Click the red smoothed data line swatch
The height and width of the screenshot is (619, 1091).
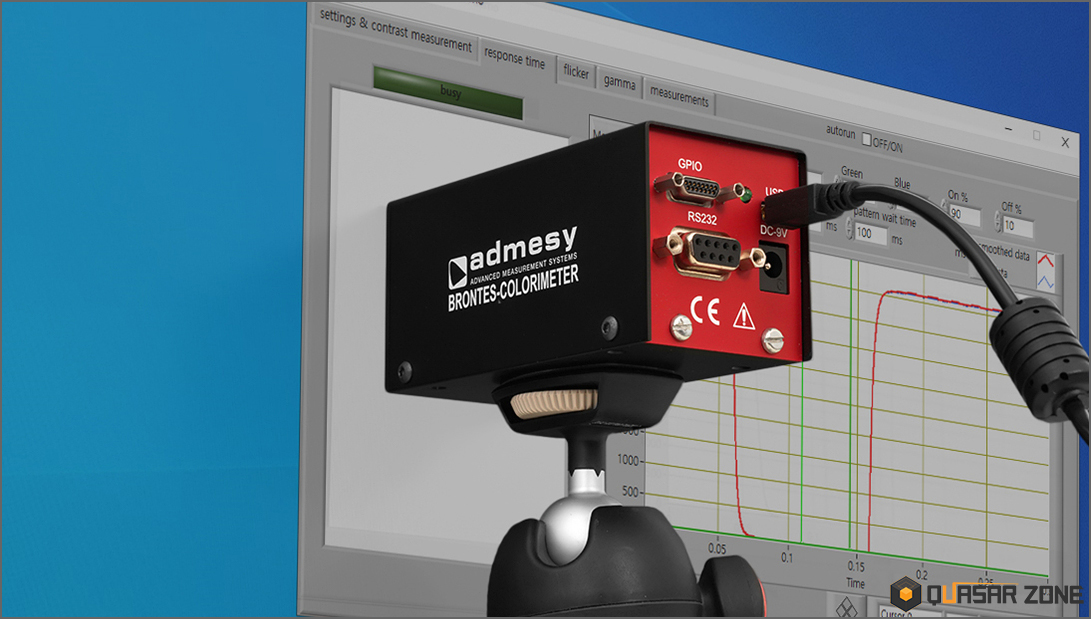pyautogui.click(x=1045, y=262)
